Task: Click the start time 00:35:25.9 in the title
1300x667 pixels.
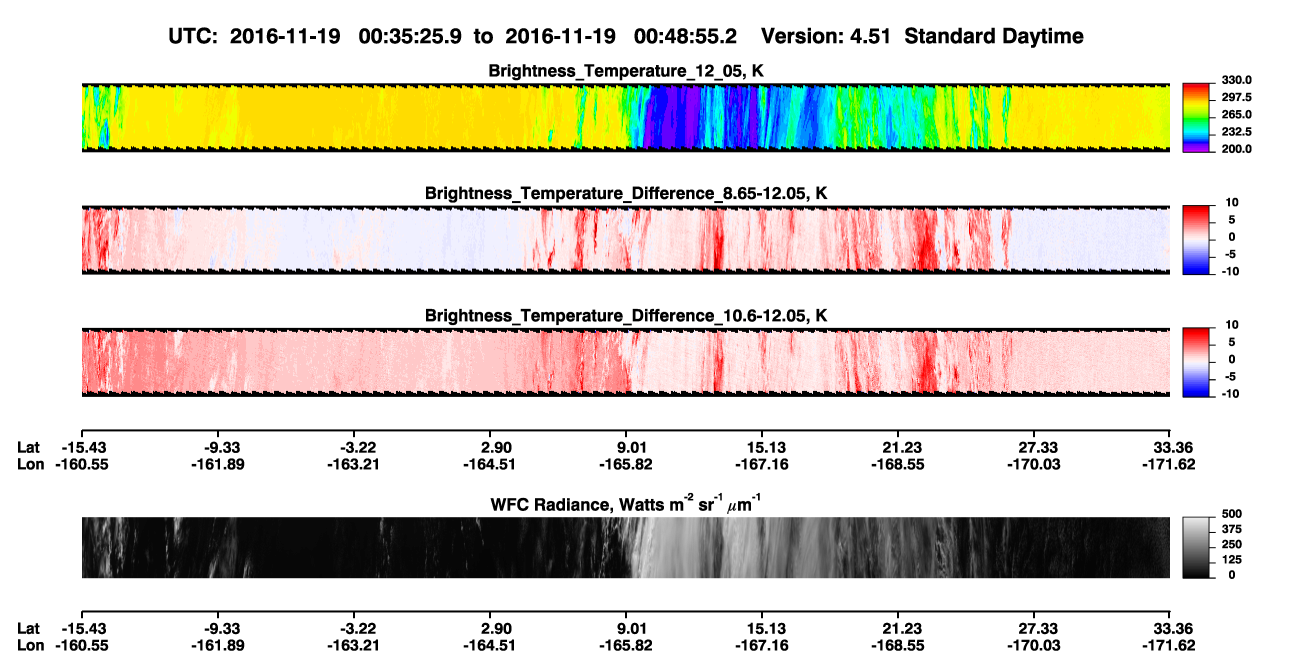Action: point(411,37)
